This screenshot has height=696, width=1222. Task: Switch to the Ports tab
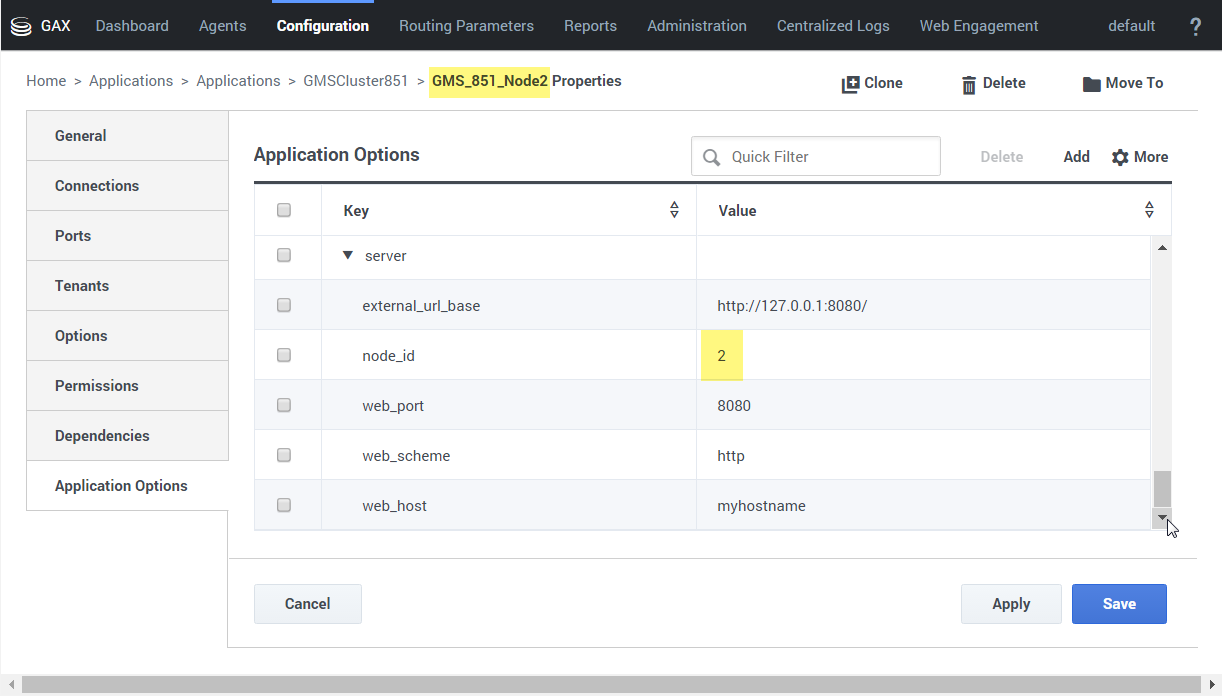pyautogui.click(x=128, y=236)
